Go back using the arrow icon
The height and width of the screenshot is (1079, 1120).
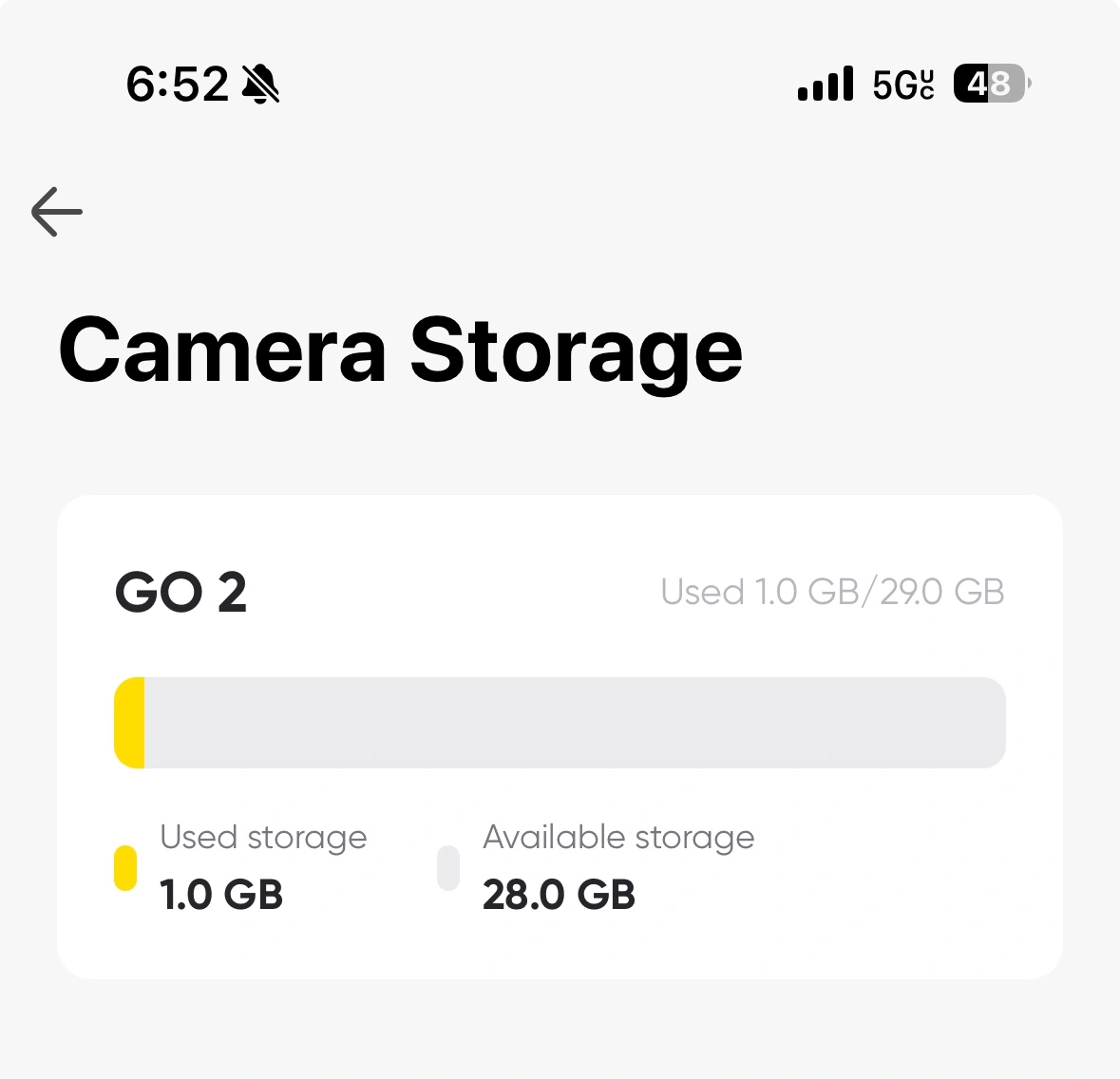pos(57,212)
